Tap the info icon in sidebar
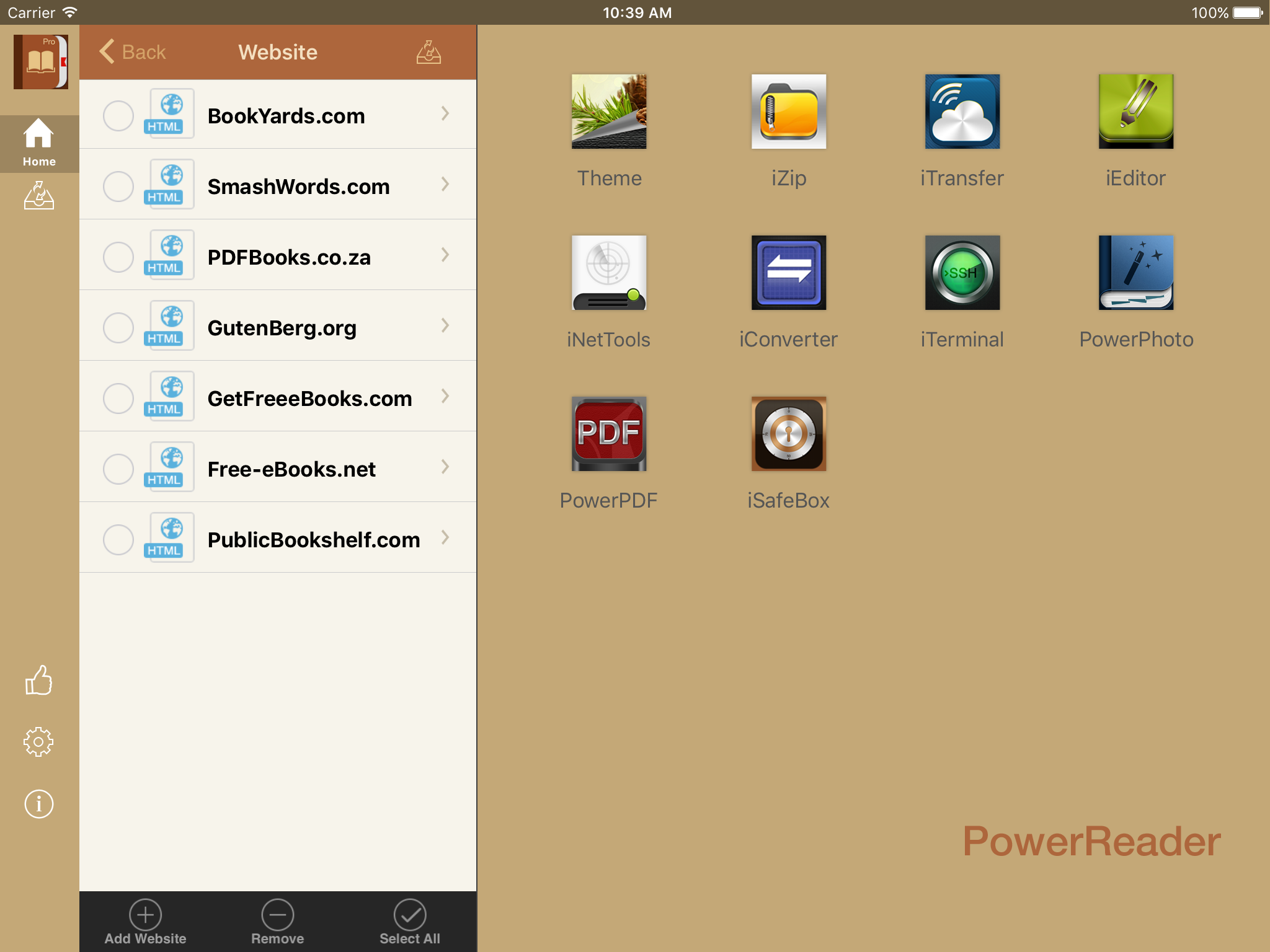Image resolution: width=1270 pixels, height=952 pixels. pos(38,804)
